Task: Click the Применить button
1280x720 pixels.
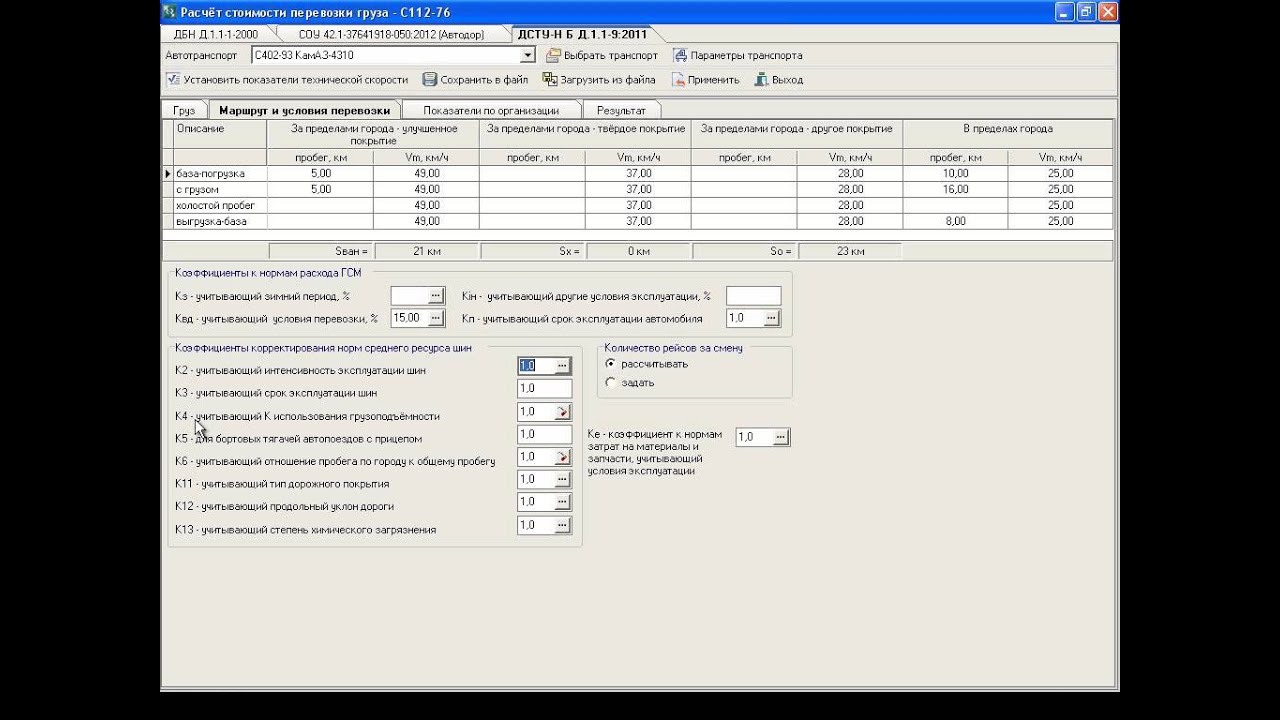Action: click(x=705, y=79)
